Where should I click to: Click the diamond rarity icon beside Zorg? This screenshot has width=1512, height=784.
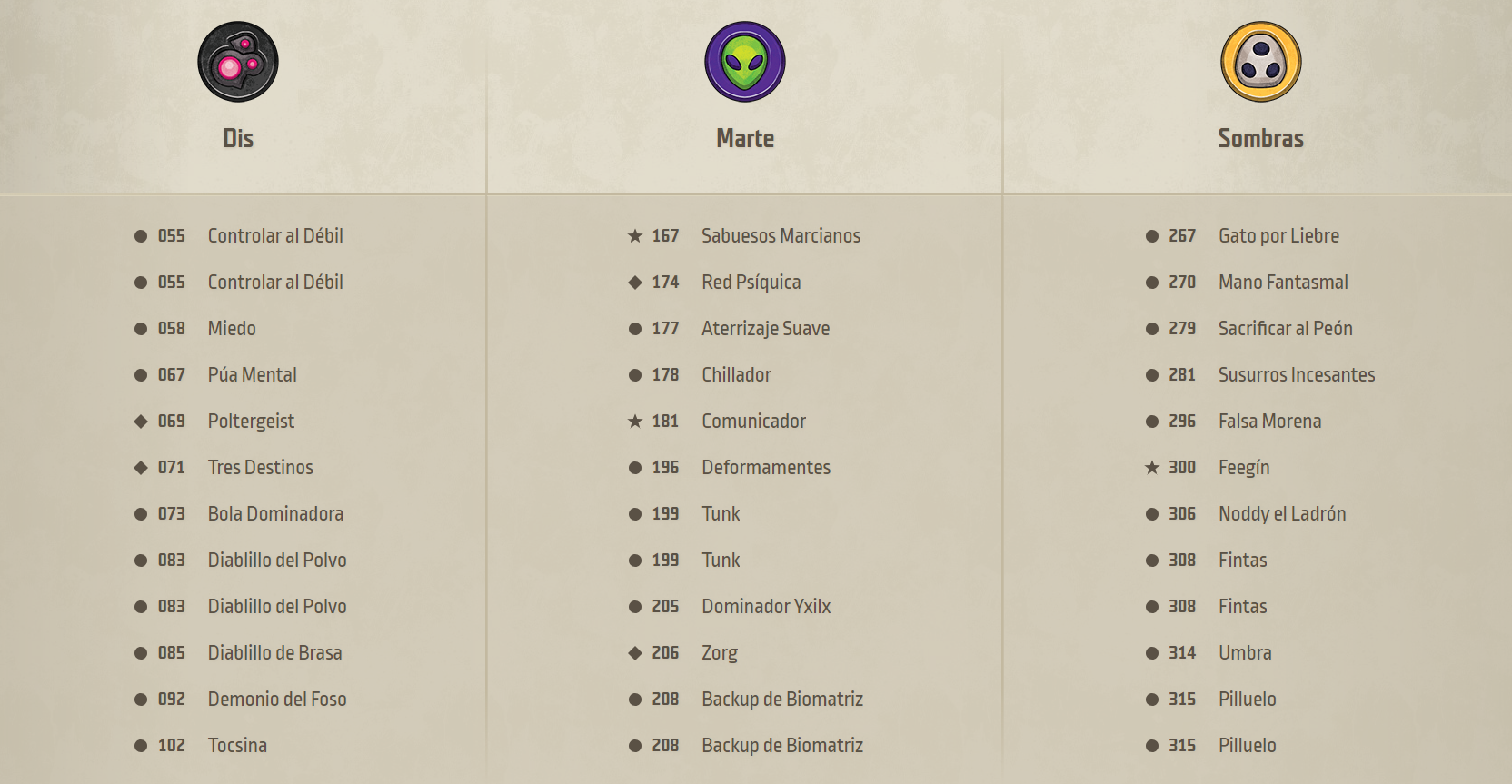click(x=635, y=653)
